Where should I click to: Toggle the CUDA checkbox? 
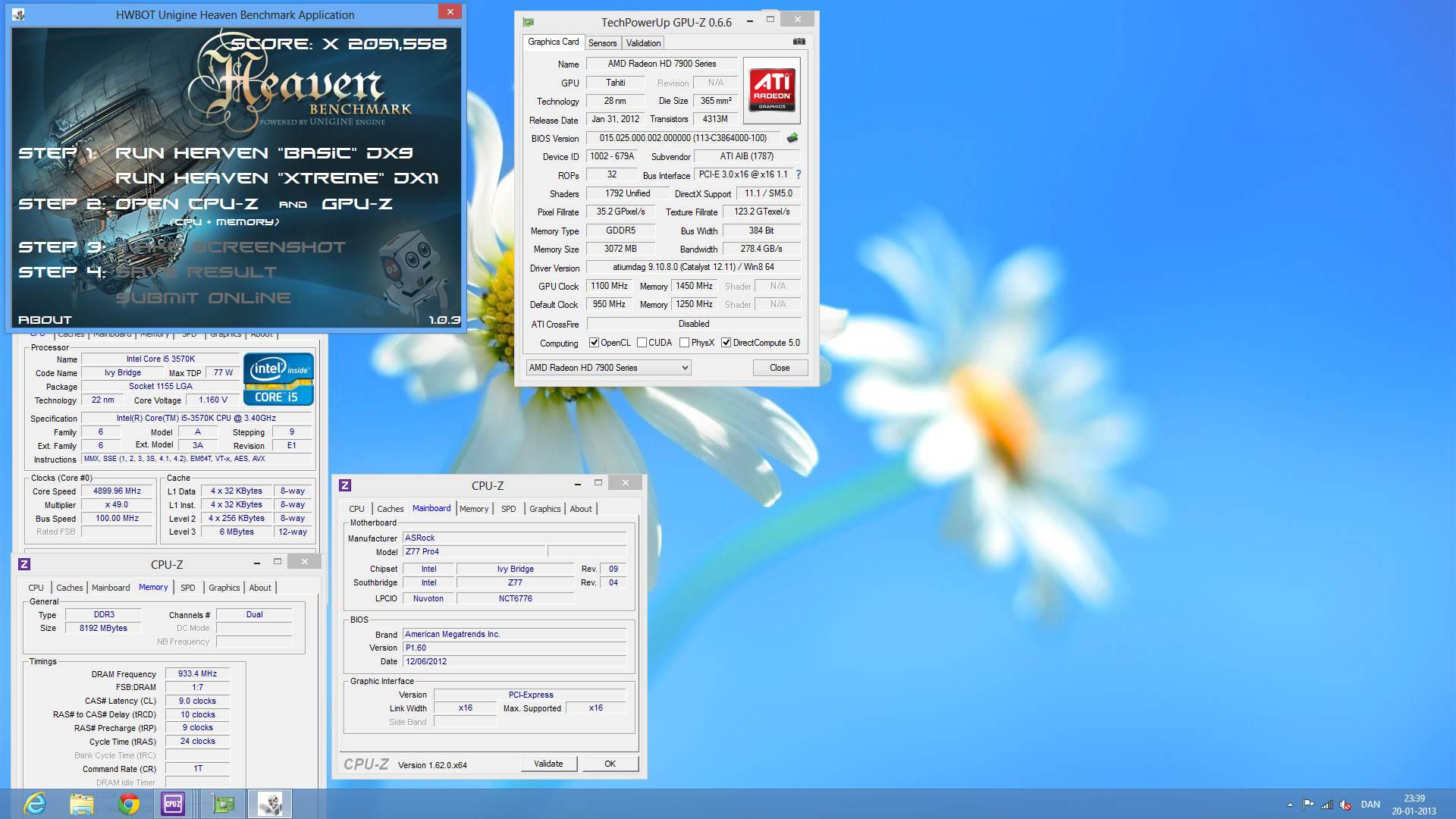tap(642, 343)
